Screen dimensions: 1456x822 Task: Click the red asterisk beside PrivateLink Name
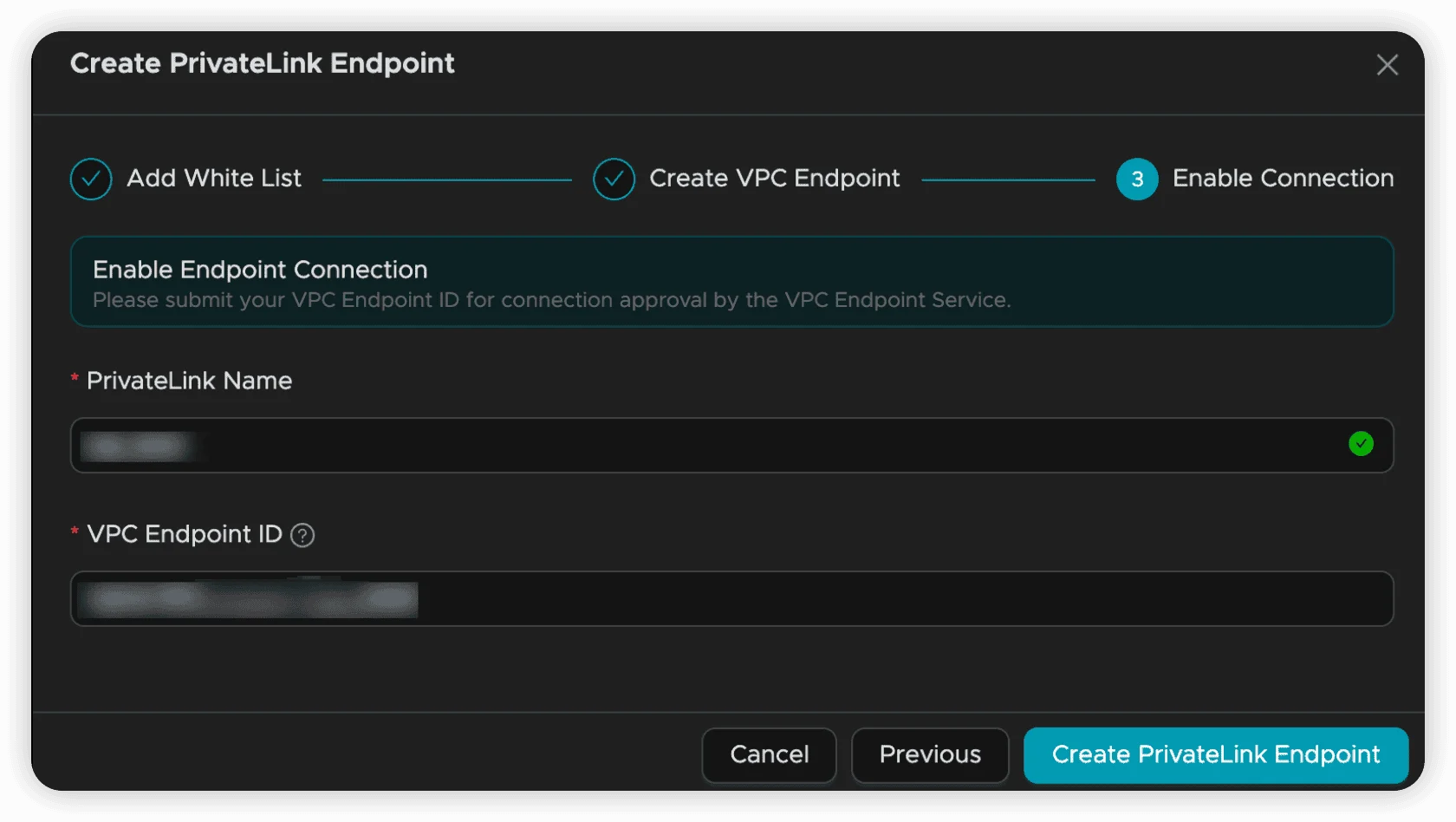point(75,379)
